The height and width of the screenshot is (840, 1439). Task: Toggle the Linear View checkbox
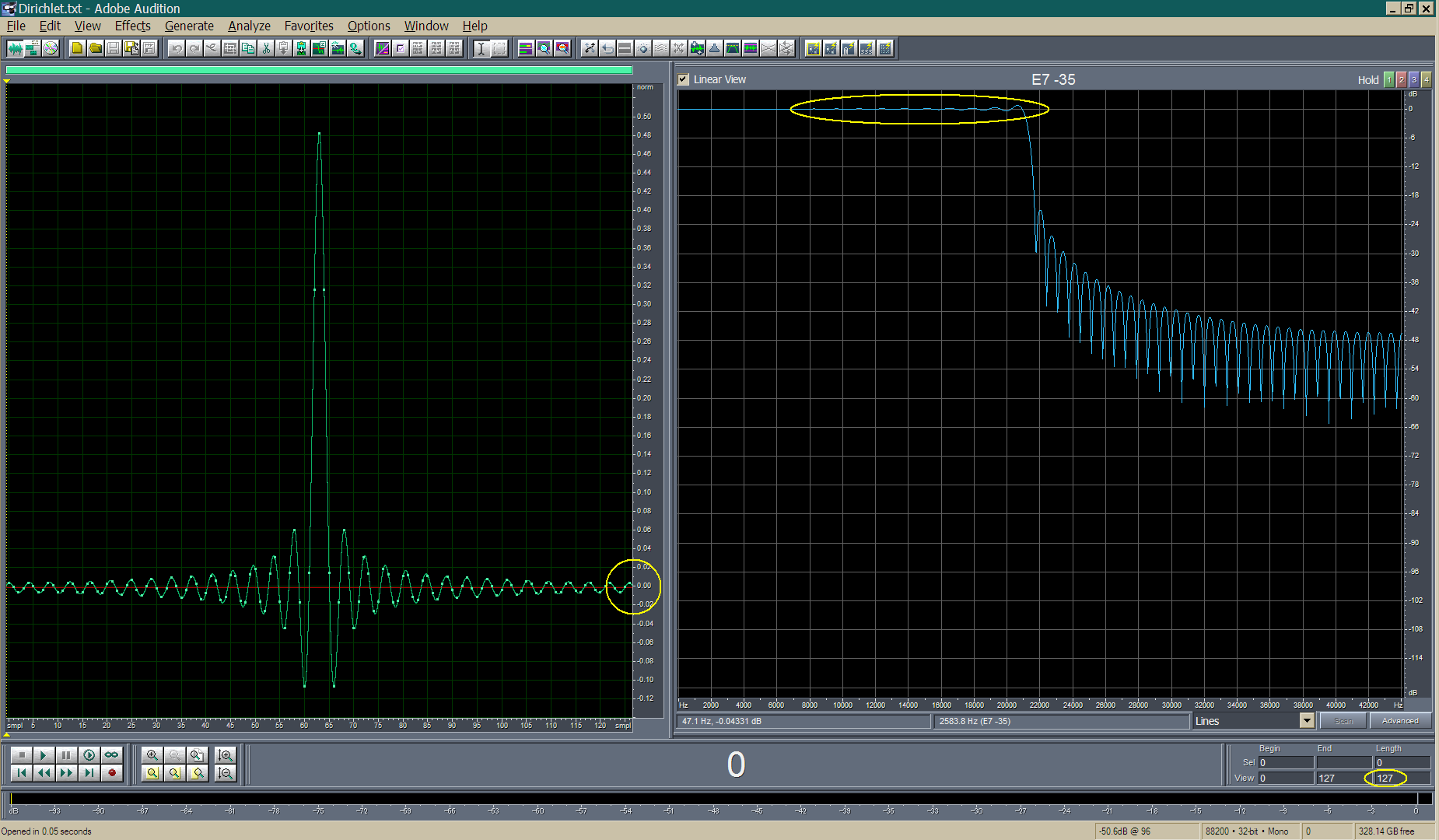point(683,79)
